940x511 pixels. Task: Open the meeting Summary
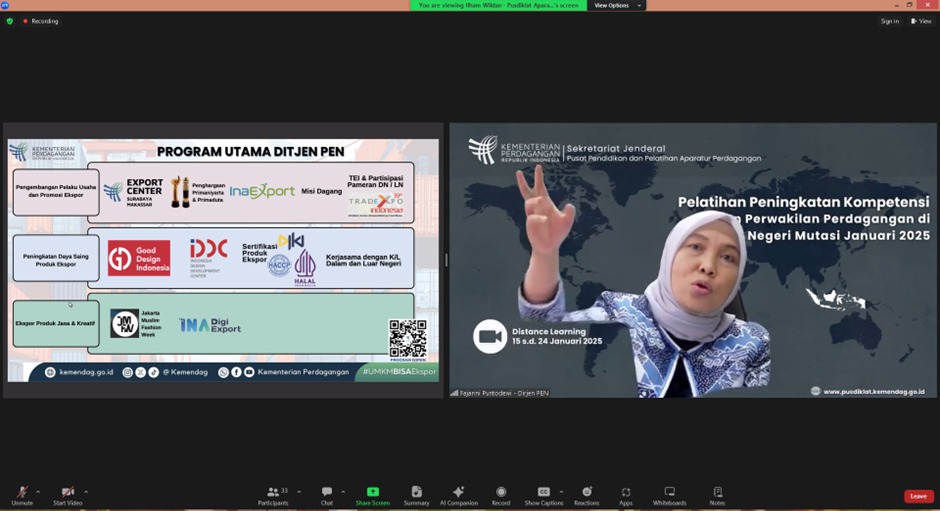[x=417, y=496]
